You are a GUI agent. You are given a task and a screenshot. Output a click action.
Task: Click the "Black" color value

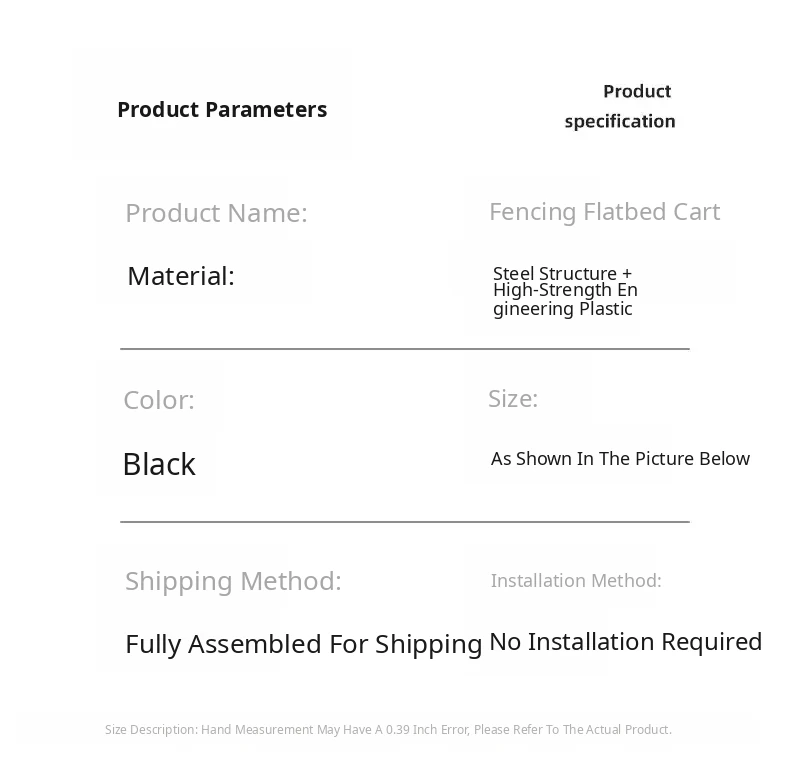tap(159, 464)
